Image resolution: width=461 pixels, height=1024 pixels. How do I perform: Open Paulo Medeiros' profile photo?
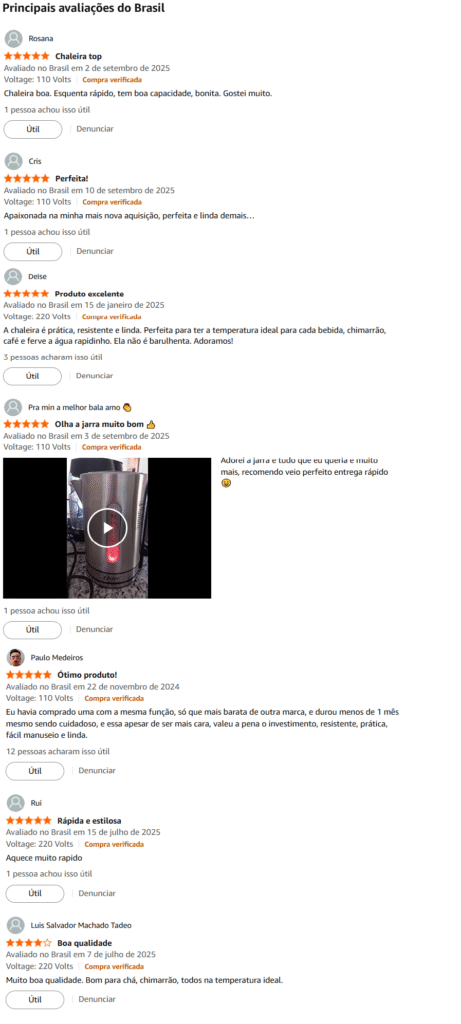point(16,658)
